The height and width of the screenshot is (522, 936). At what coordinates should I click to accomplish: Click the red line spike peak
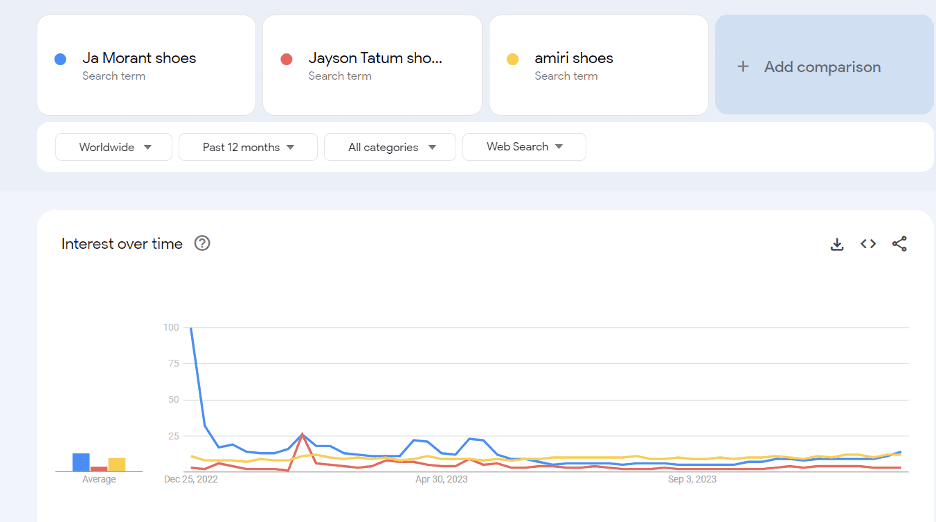(303, 434)
